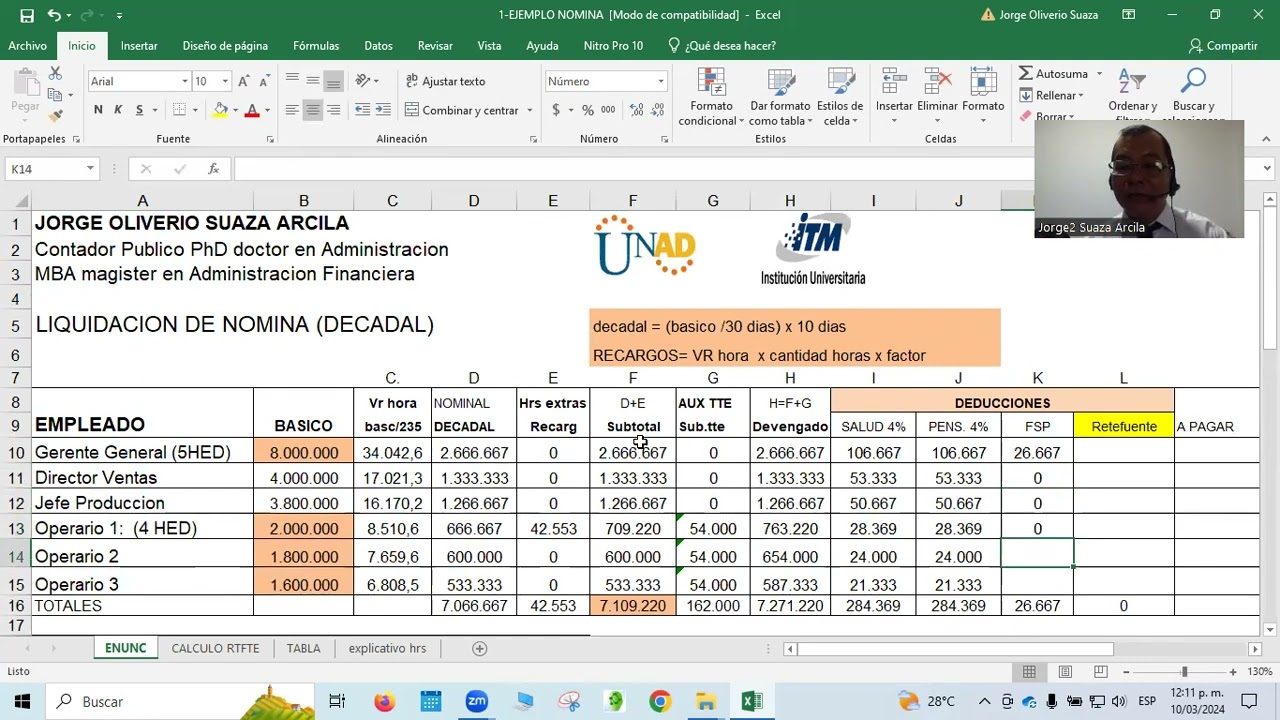Switch to the Fórmulas tab

point(316,46)
